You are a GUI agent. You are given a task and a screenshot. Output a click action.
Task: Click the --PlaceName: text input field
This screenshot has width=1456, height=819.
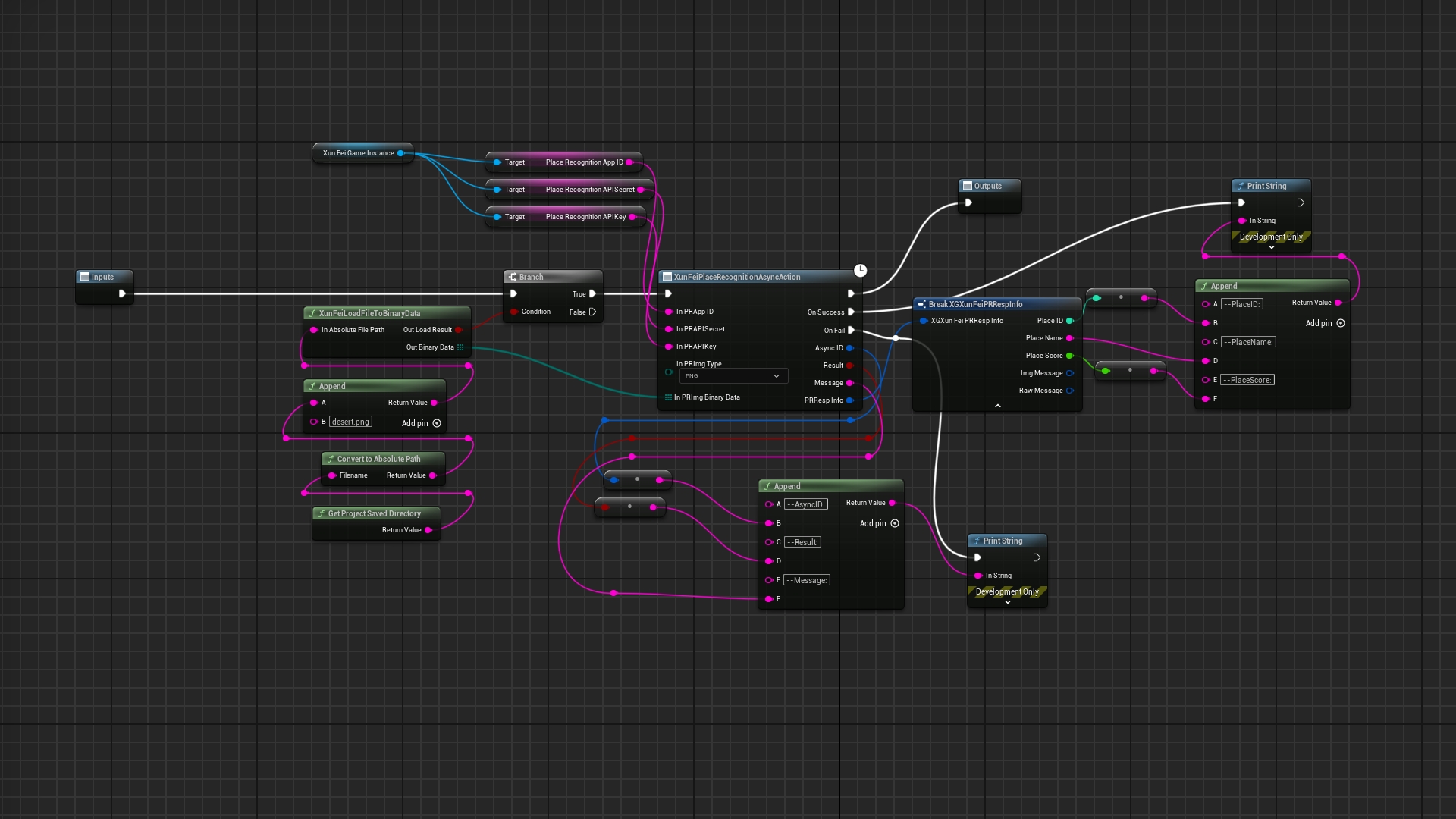pos(1248,342)
